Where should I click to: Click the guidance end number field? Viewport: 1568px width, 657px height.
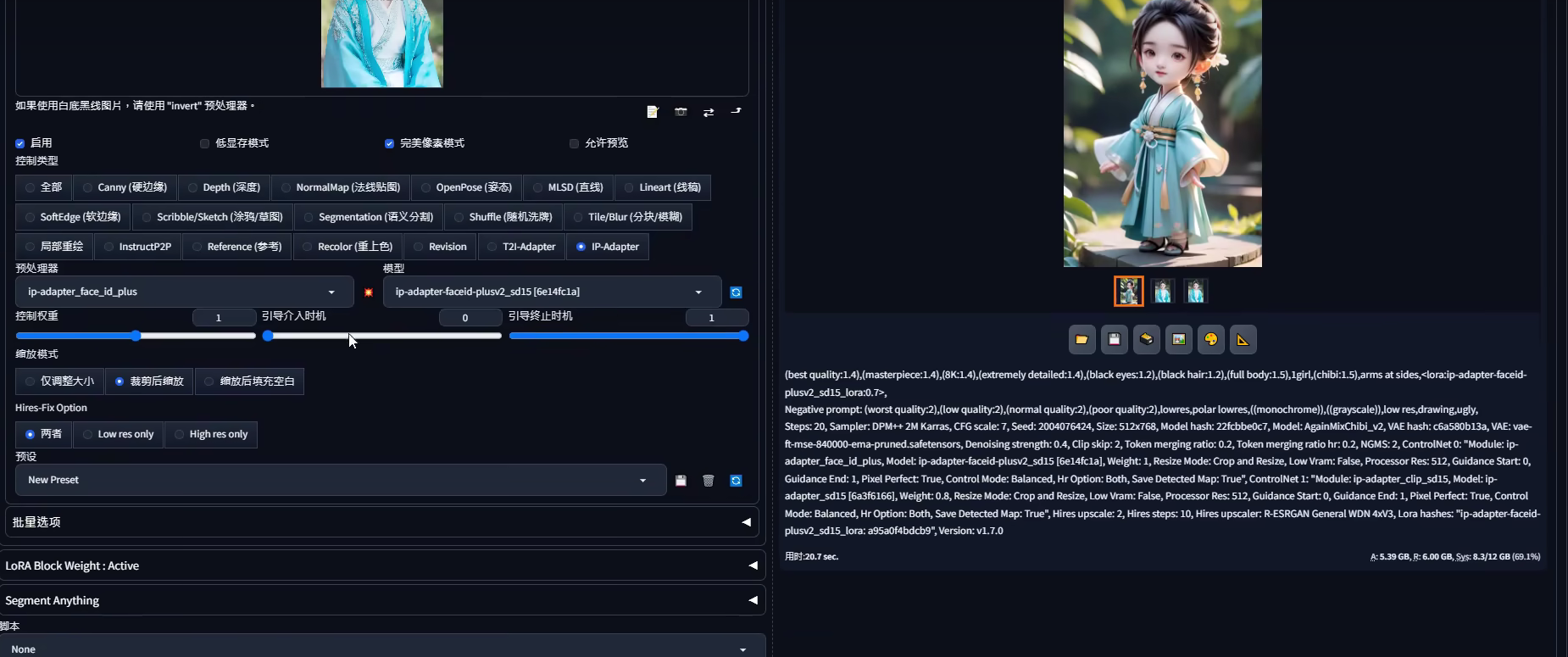(717, 318)
